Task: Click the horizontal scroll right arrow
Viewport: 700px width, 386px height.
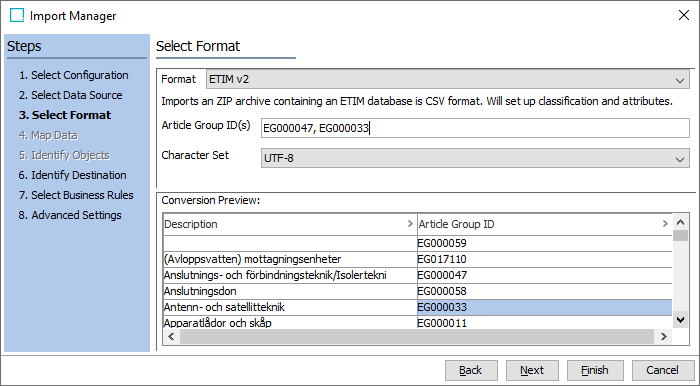Action: click(664, 336)
